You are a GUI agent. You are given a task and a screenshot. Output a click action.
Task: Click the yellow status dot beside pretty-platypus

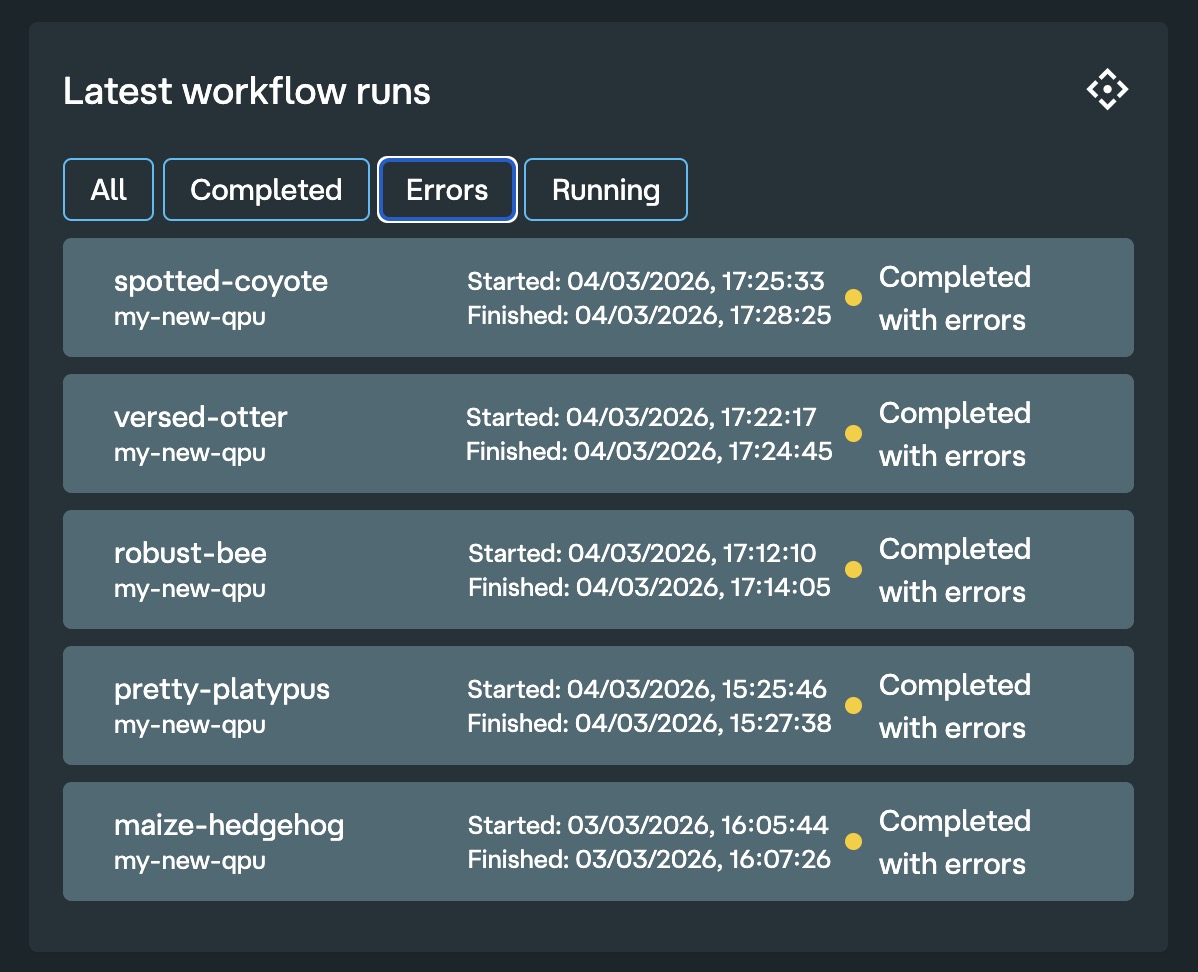coord(854,706)
